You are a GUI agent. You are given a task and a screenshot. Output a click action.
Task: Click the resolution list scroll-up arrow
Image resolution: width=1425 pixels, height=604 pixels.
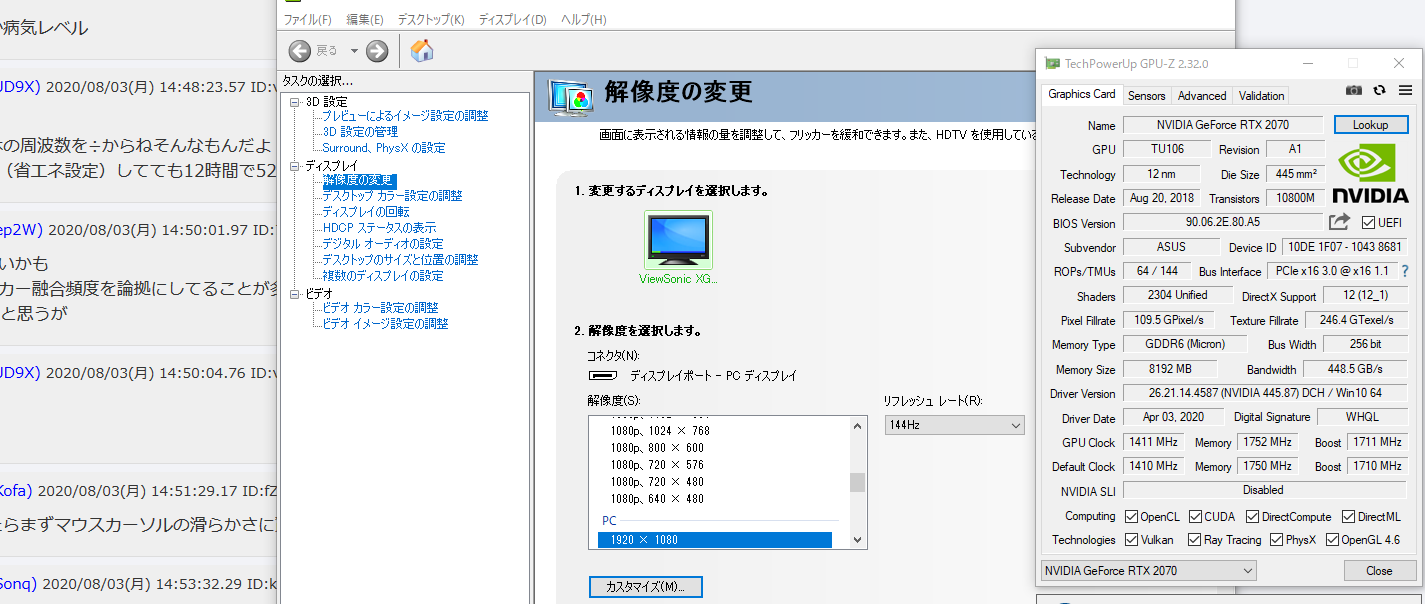(857, 426)
